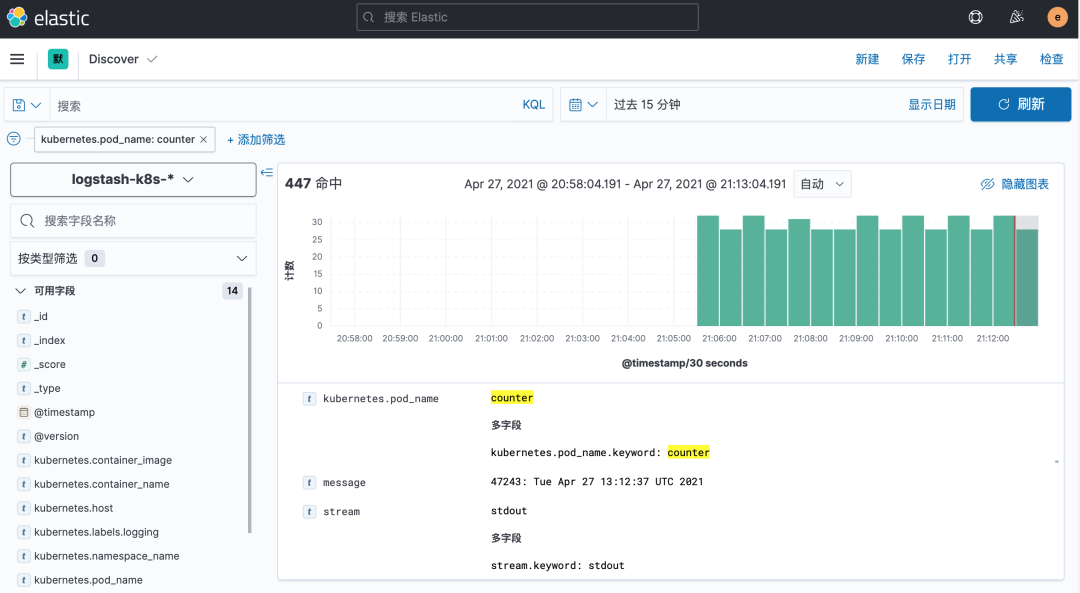Click the New (新建) menu item

tap(867, 59)
